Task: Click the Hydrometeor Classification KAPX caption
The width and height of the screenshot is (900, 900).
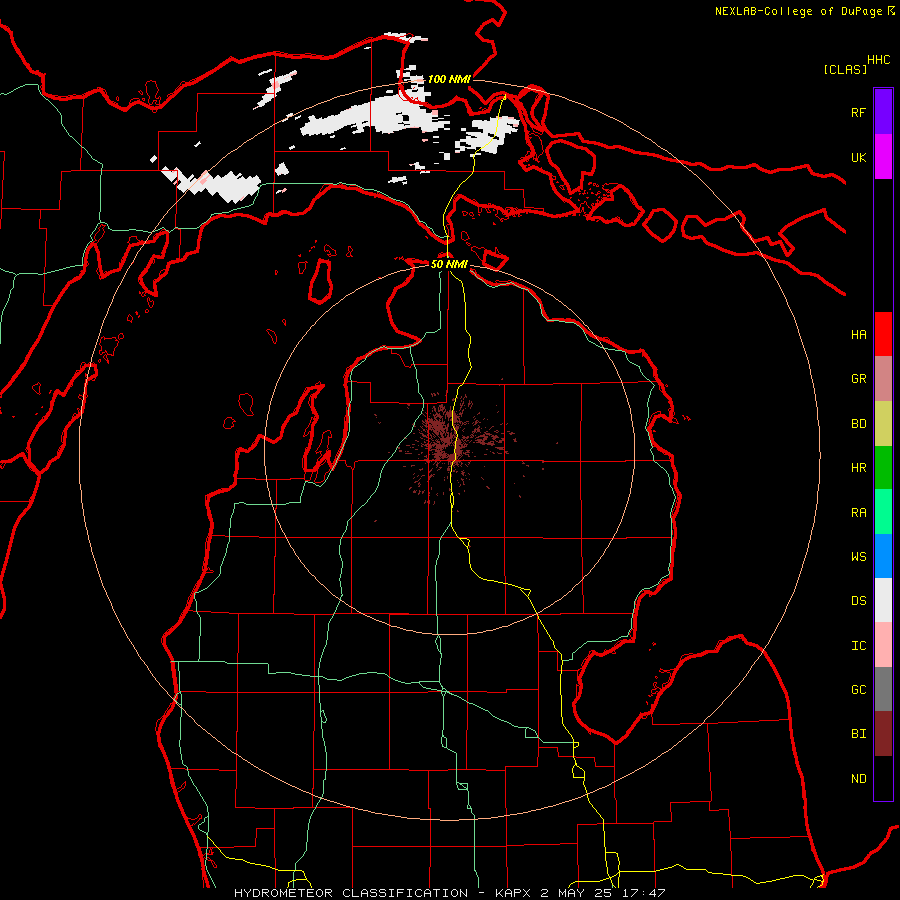Action: tap(449, 893)
